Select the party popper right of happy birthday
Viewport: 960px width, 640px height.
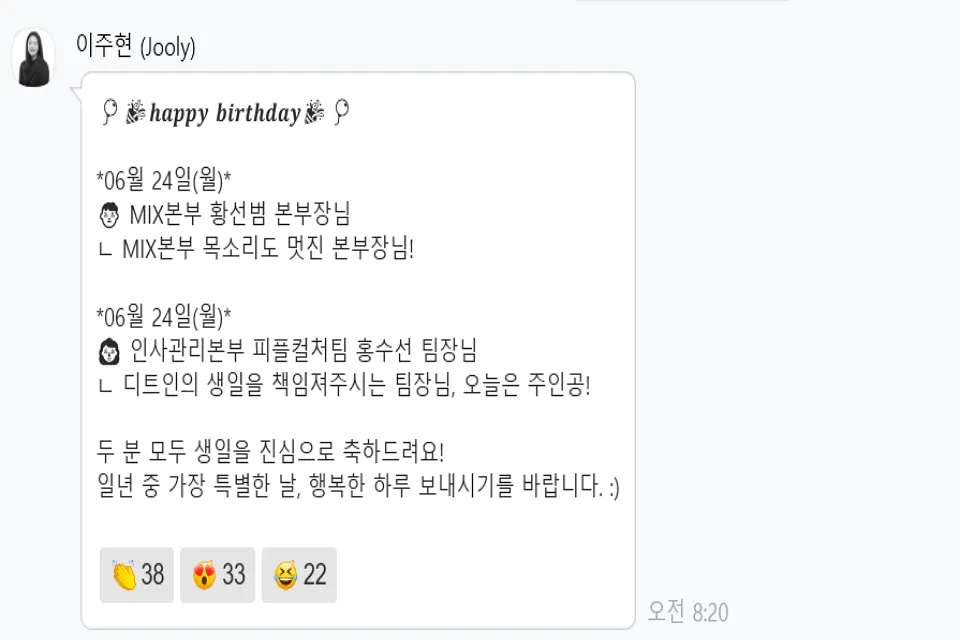315,112
